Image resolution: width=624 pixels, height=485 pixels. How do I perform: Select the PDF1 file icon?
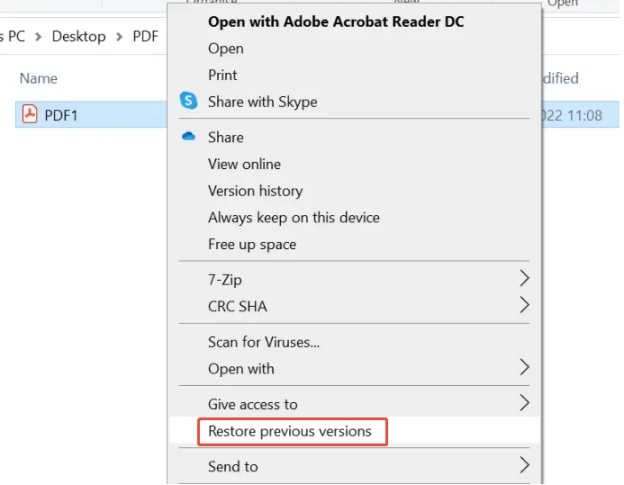coord(30,114)
